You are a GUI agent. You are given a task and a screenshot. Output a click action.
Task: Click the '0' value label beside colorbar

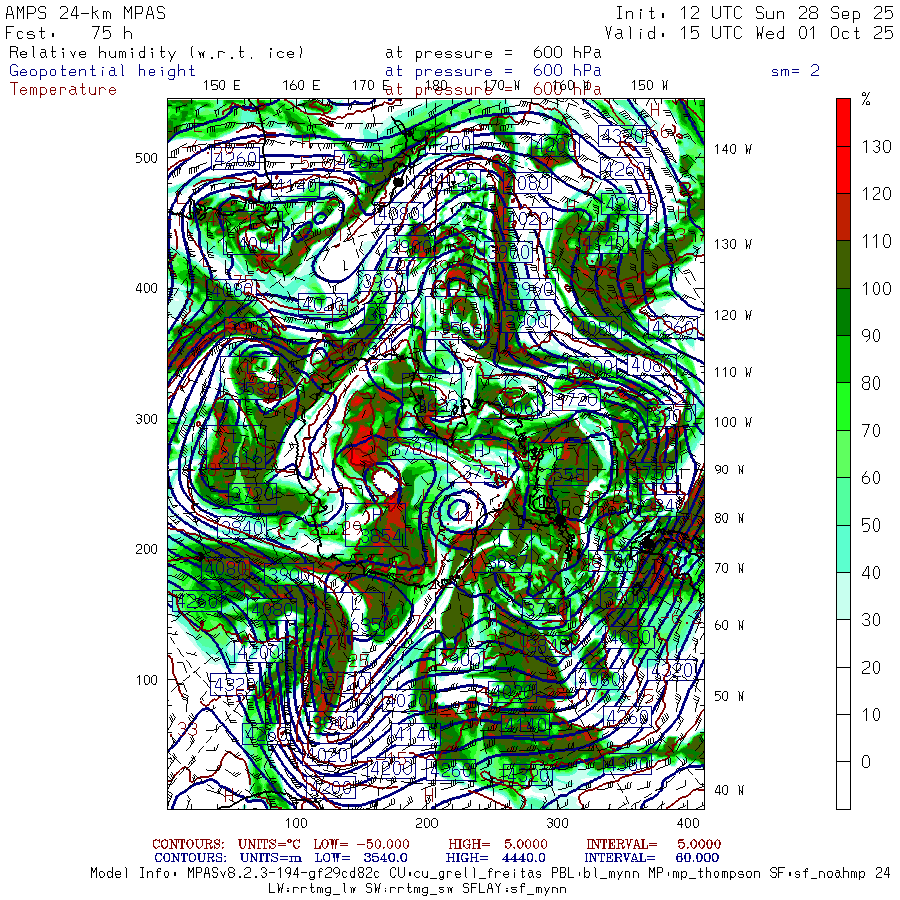point(866,762)
